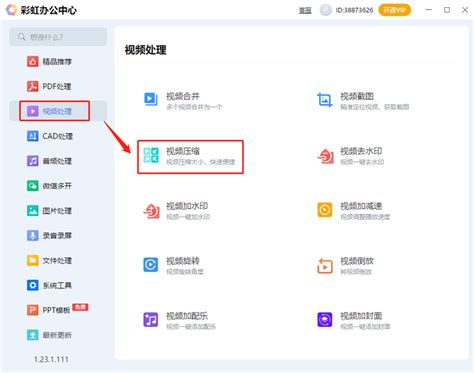Viewport: 474px width, 373px height.
Task: Select 视频处理 in the sidebar
Action: 58,111
